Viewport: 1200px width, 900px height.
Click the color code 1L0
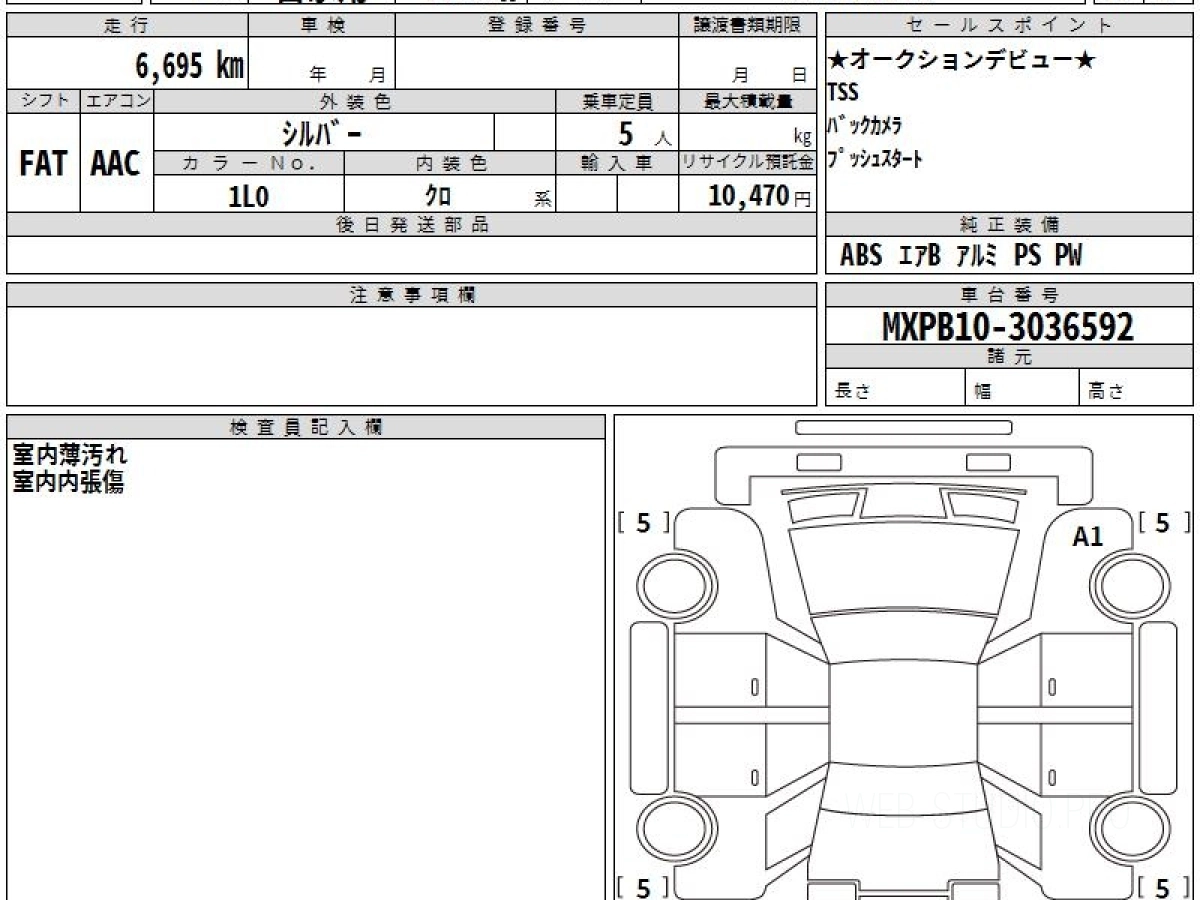pyautogui.click(x=249, y=196)
